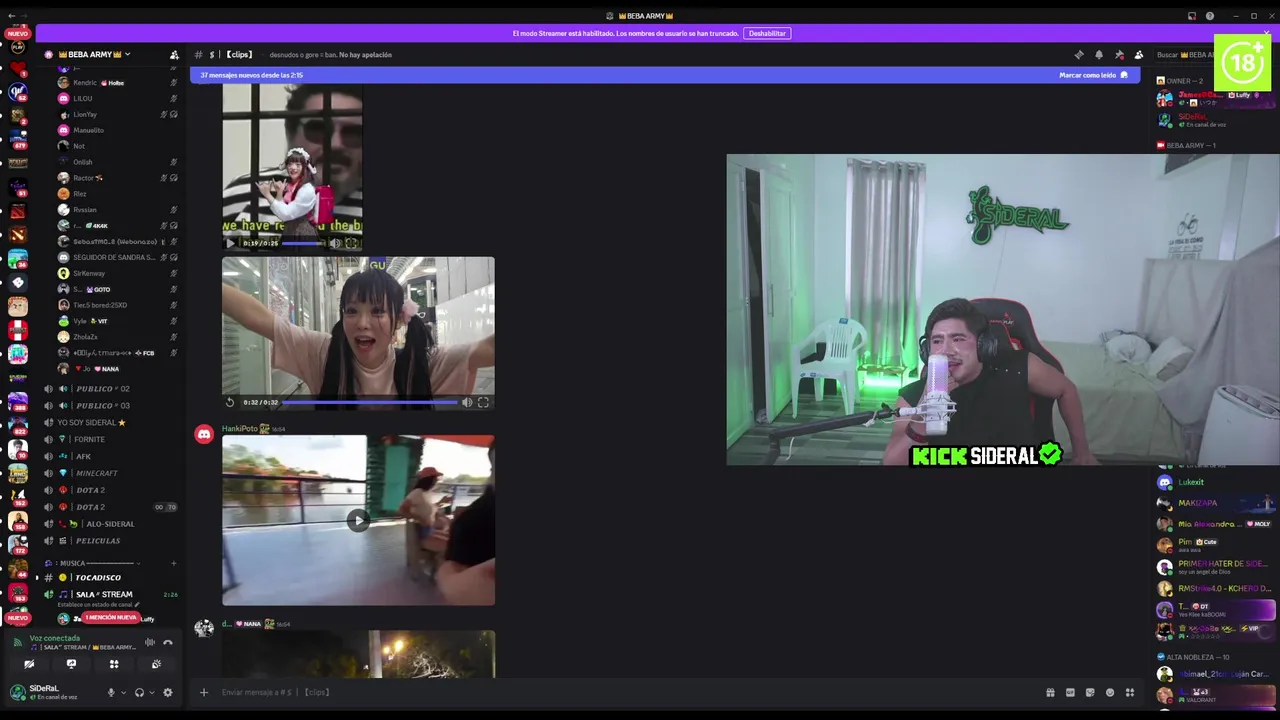1280x720 pixels.
Task: Seek on the 0:19 video progress bar
Action: 303,243
